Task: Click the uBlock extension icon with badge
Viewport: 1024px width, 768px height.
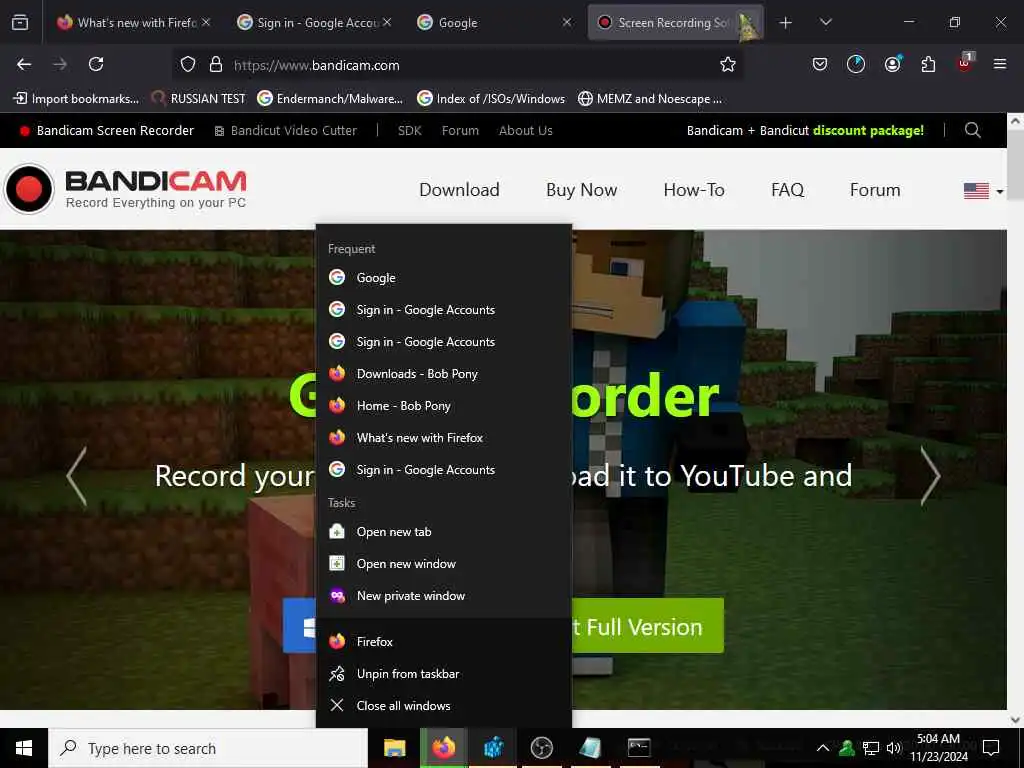Action: (965, 63)
